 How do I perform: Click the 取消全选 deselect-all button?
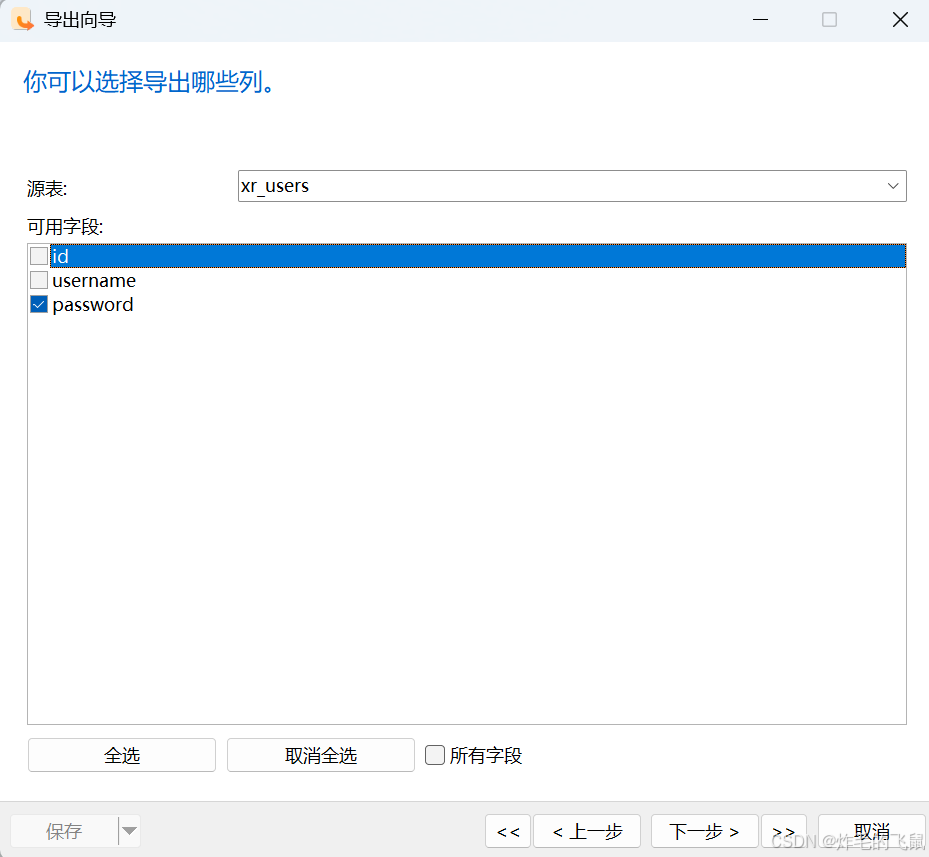320,755
